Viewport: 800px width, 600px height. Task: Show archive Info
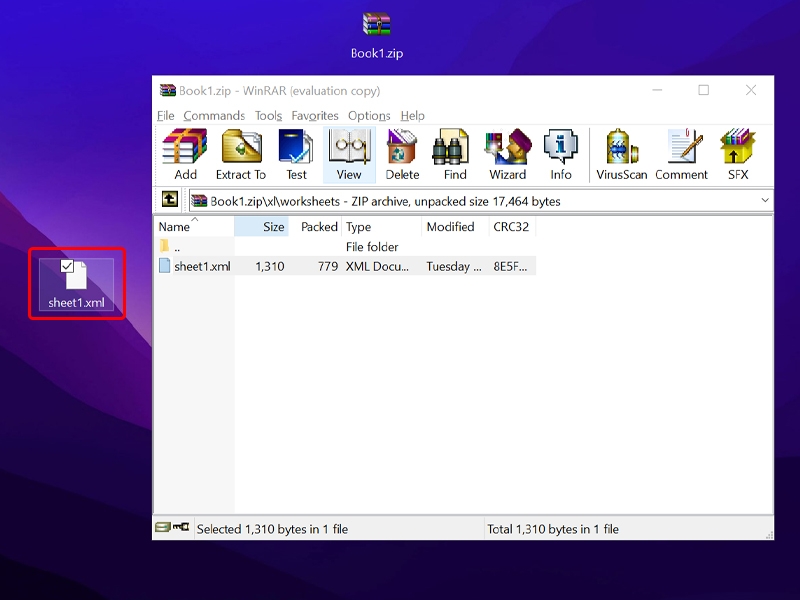click(561, 155)
